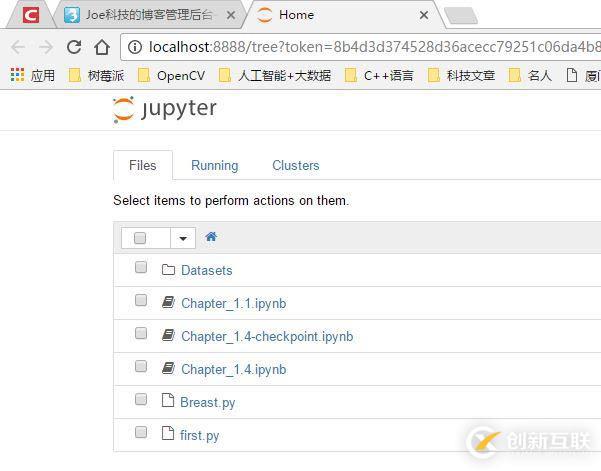Toggle the select-all checkbox

click(x=140, y=238)
